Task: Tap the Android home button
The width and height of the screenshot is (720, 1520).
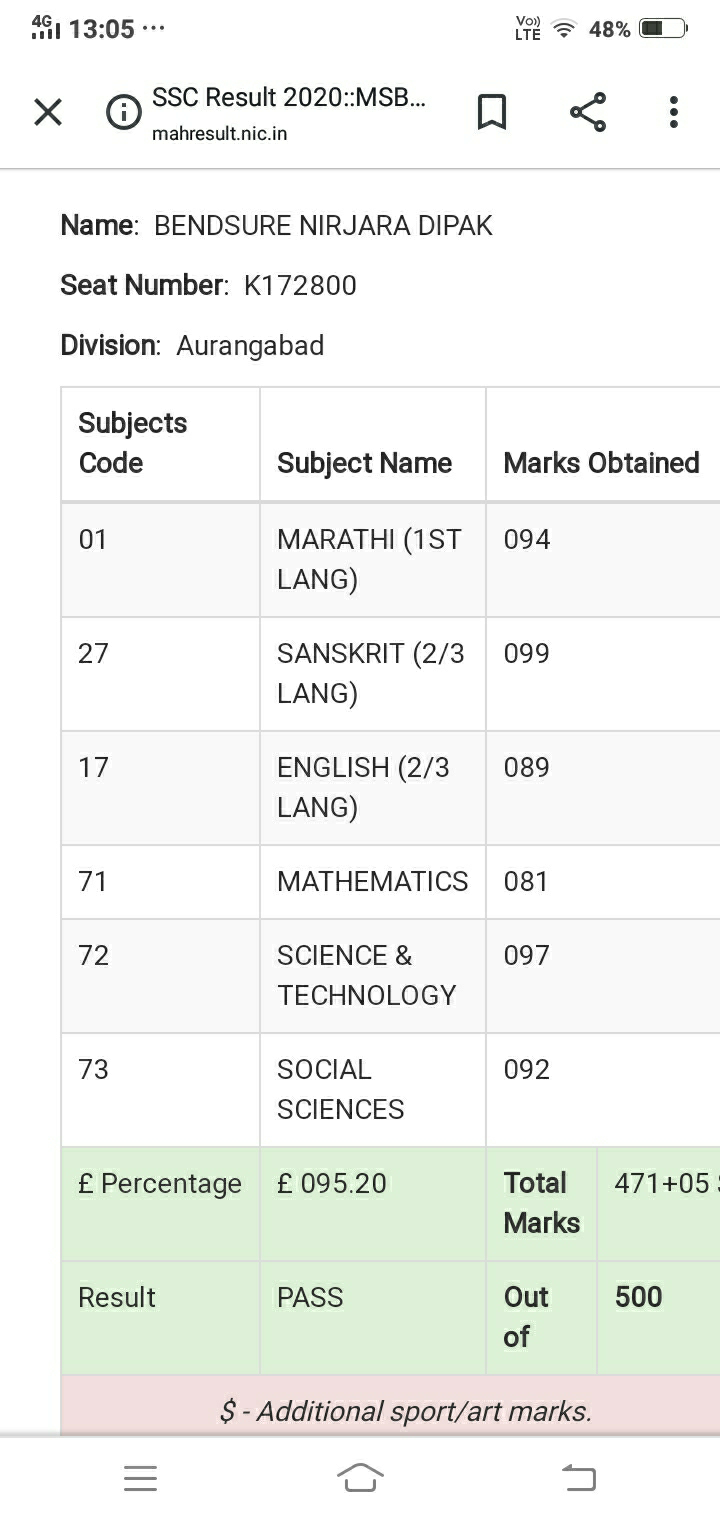Action: (360, 1477)
